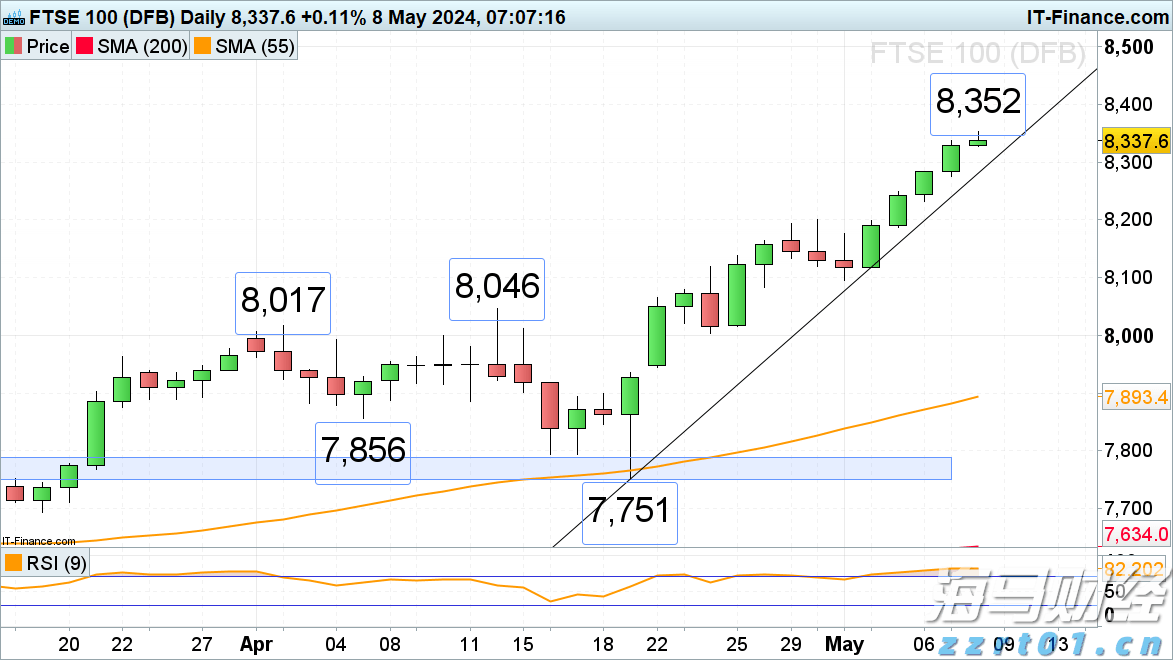Image resolution: width=1173 pixels, height=660 pixels.
Task: Click the DEMO icon beside the chart title
Action: point(13,16)
